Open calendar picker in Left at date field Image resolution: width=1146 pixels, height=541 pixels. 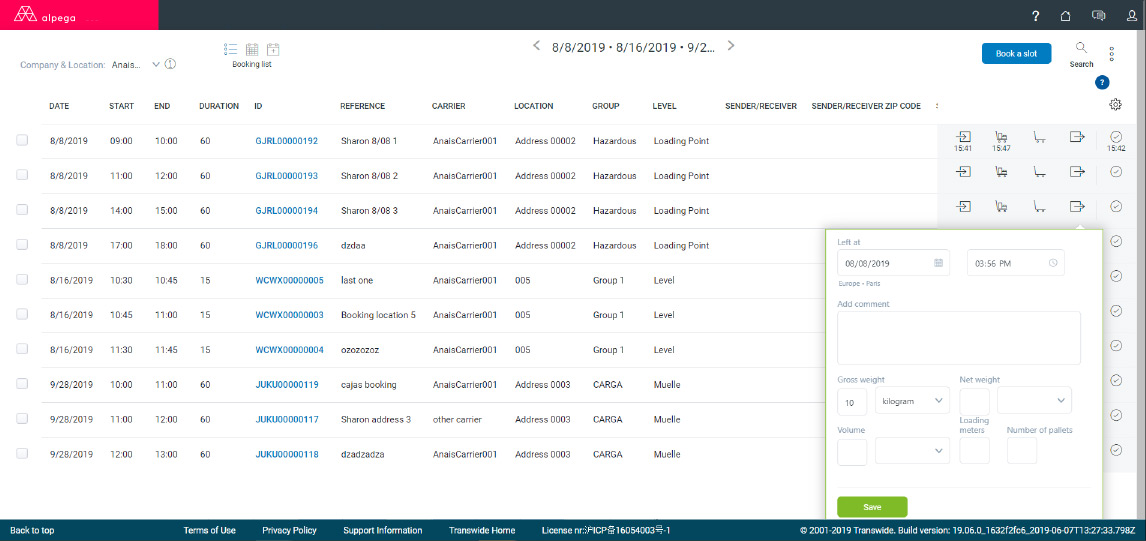(938, 262)
